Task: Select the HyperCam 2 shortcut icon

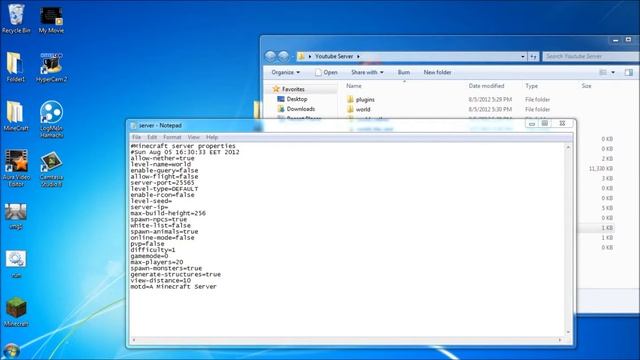Action: 51,67
